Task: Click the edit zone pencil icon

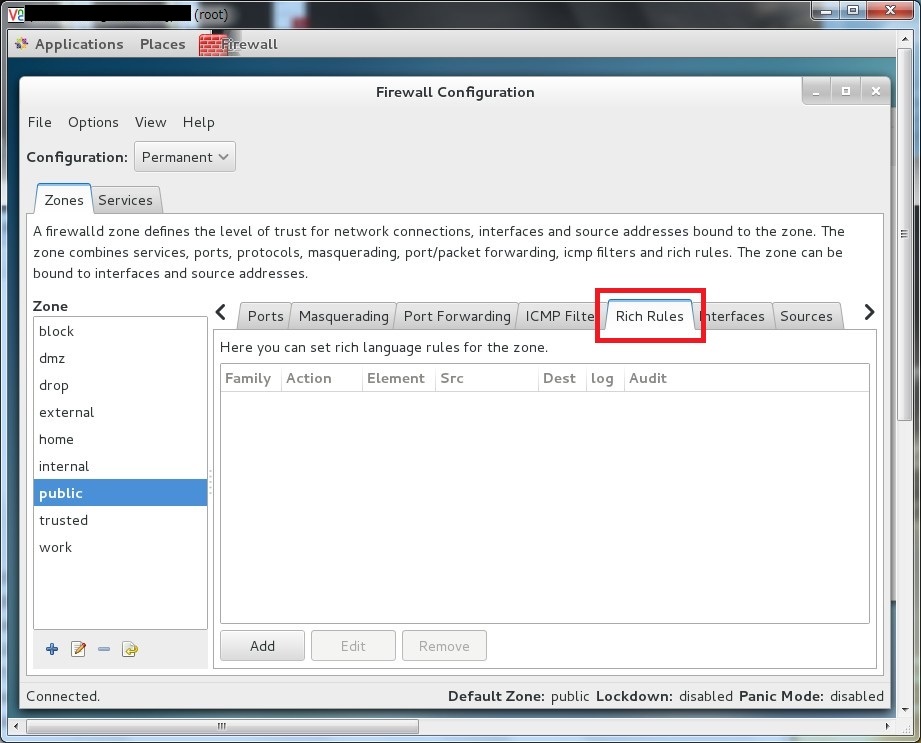Action: (78, 649)
